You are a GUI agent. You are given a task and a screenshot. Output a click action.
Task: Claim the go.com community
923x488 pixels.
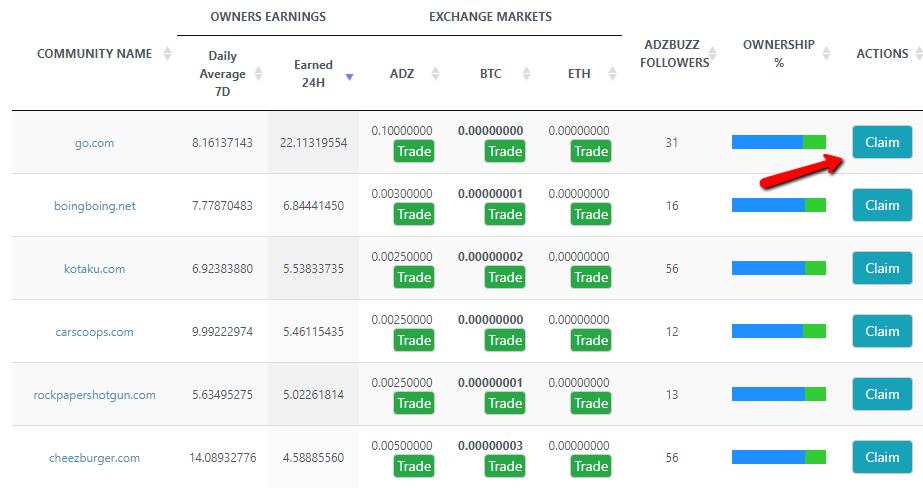point(882,142)
